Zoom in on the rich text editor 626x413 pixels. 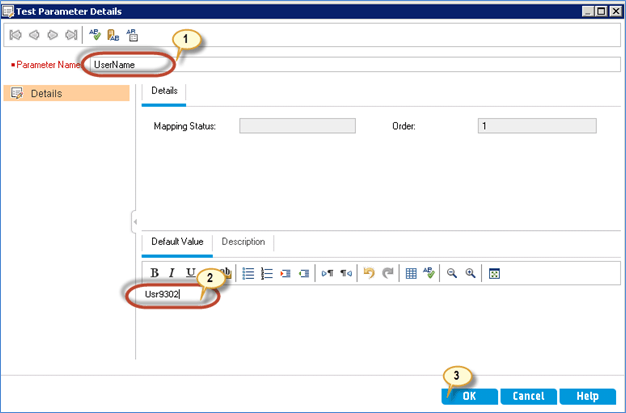469,273
